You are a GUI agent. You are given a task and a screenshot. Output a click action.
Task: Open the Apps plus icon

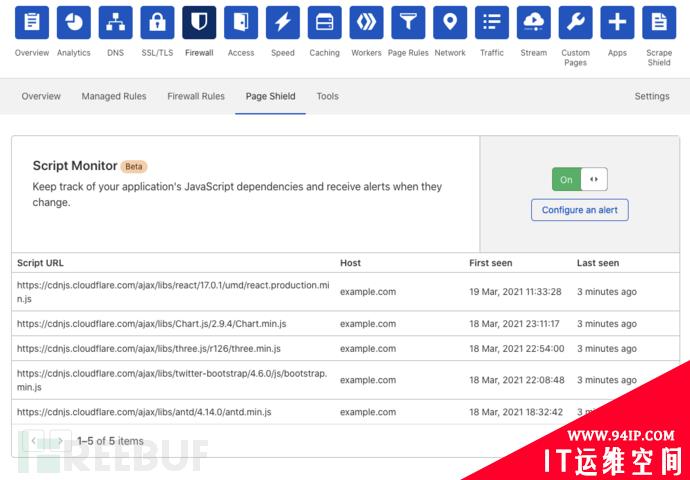tap(617, 22)
